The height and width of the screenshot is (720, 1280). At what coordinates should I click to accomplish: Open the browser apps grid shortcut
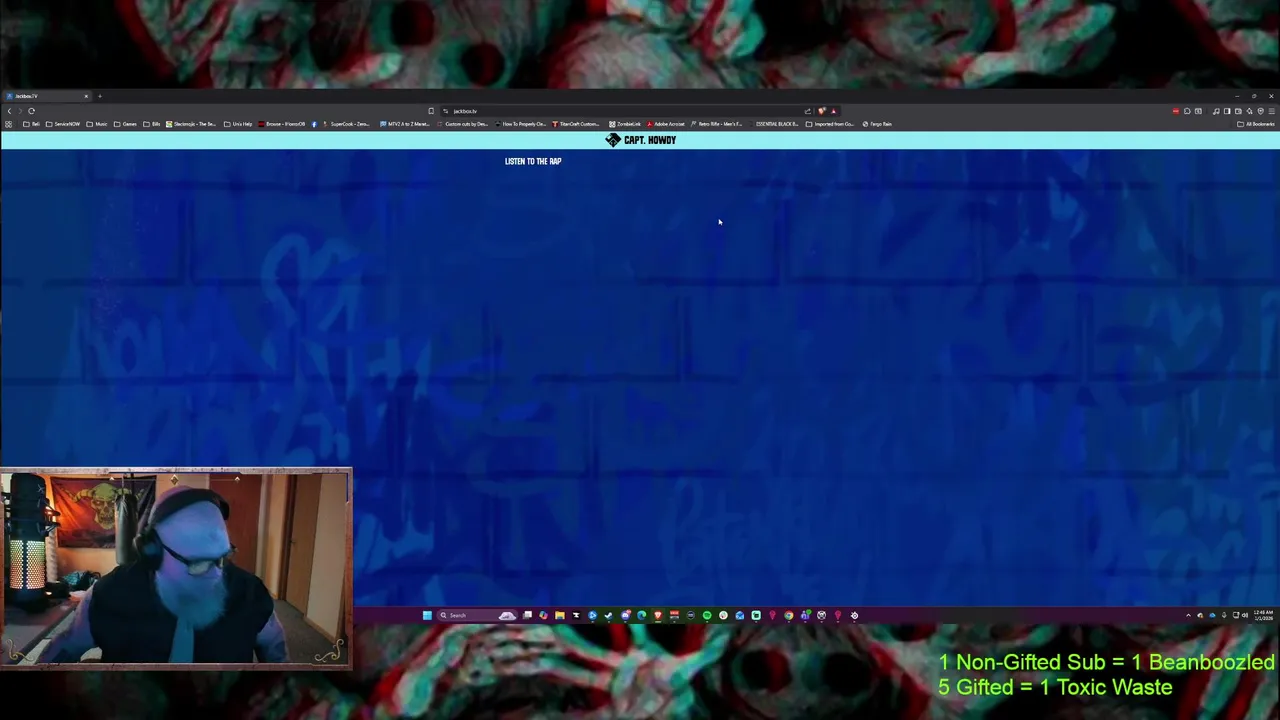[8, 124]
